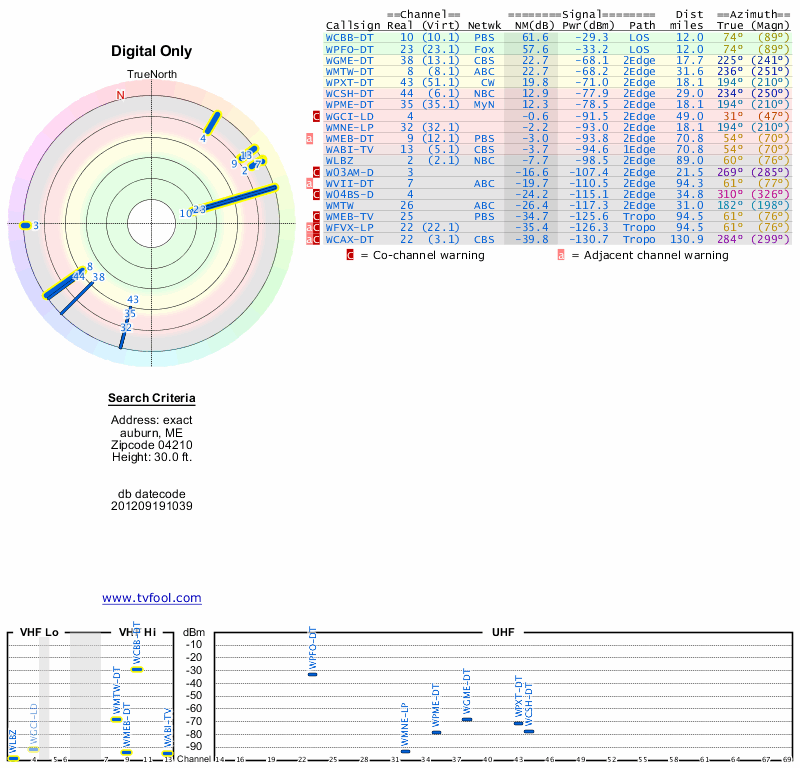Click the red N north label on radar
800x768 pixels.
click(x=120, y=96)
